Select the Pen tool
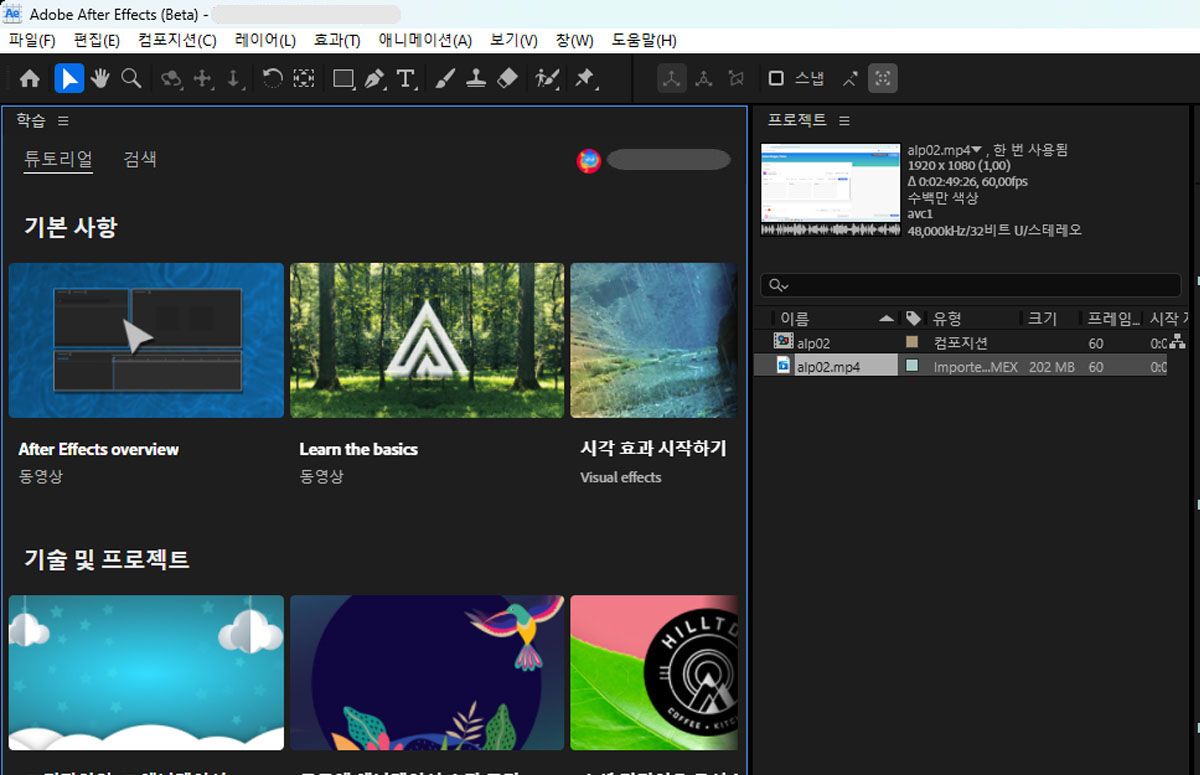This screenshot has height=775, width=1200. click(x=375, y=79)
